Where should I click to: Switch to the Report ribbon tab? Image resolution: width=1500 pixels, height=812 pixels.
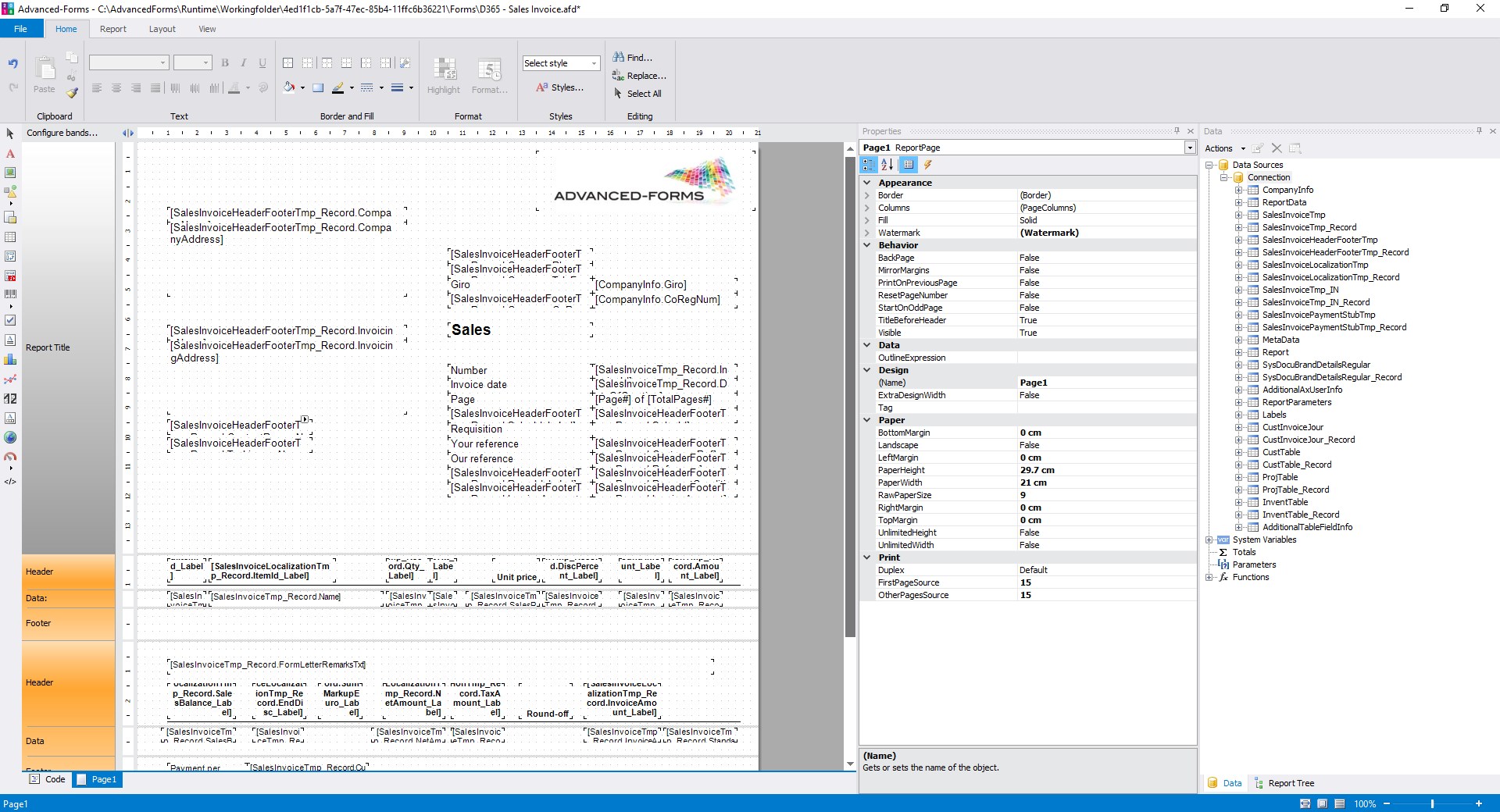point(112,29)
